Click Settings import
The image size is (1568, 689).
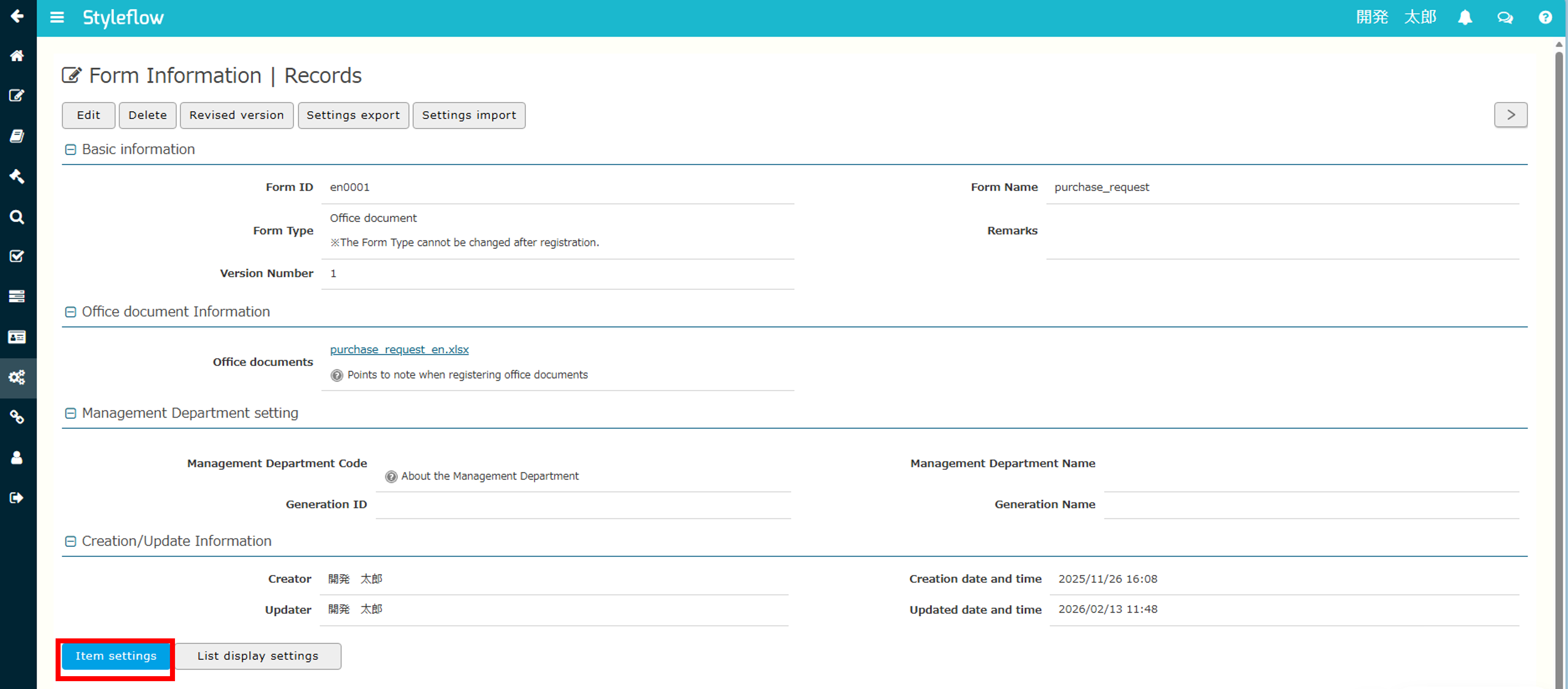click(469, 115)
